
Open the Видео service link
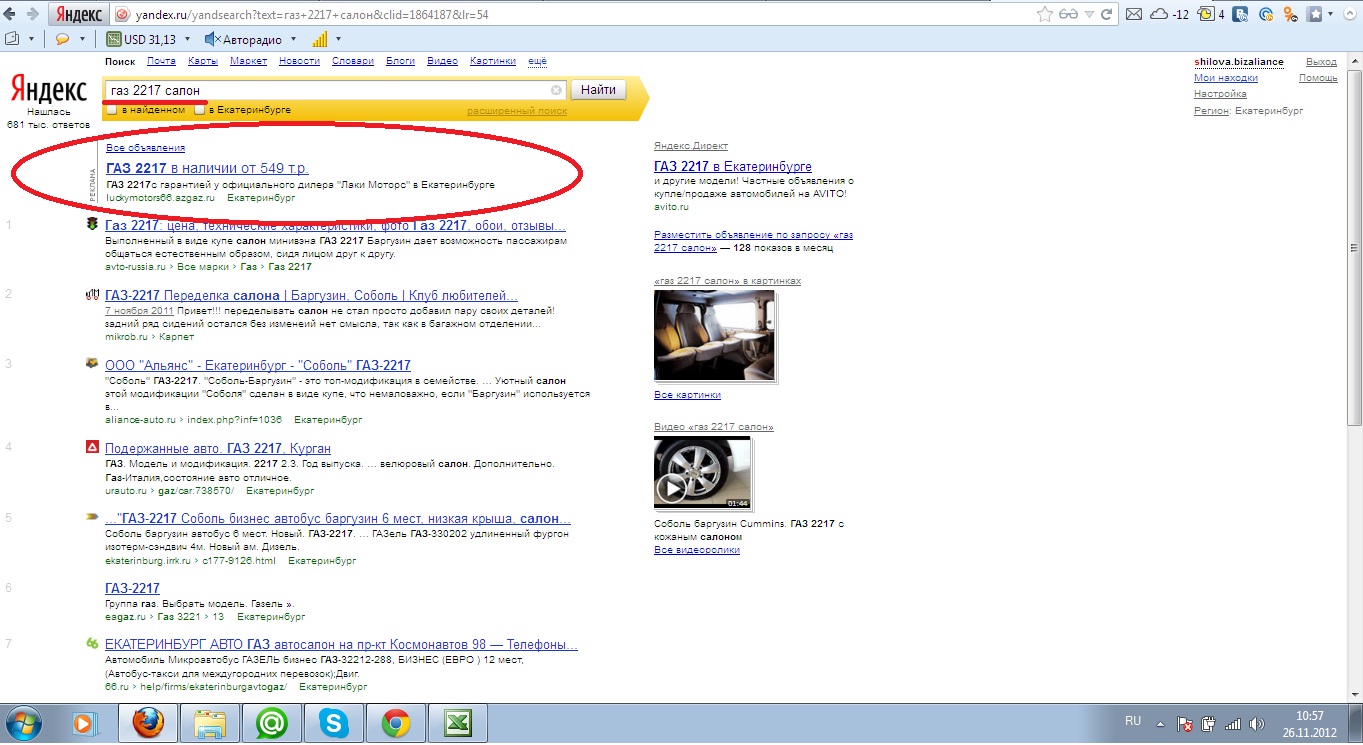pos(442,61)
